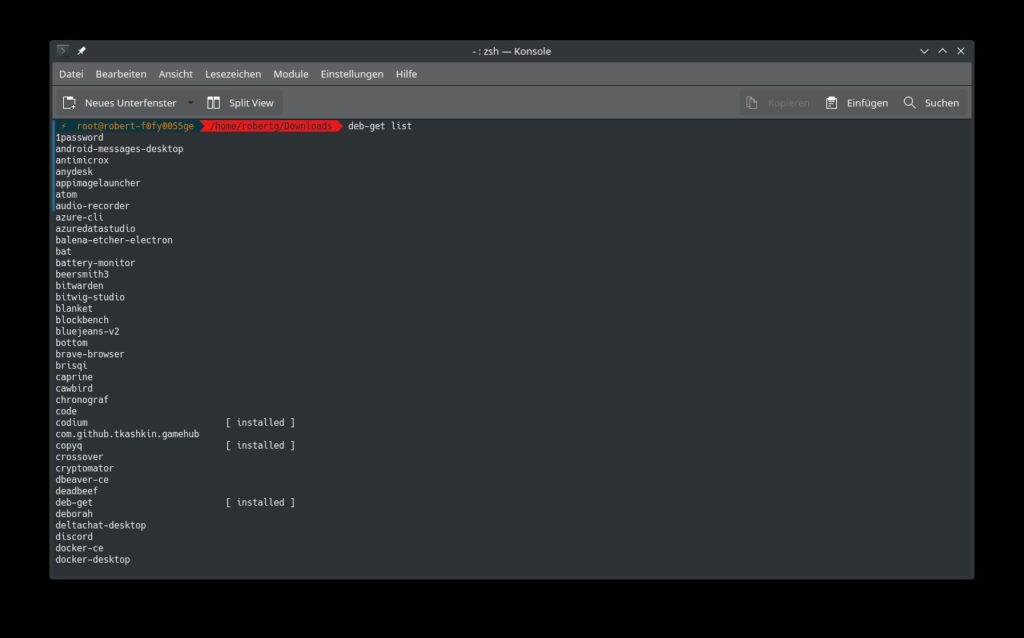Click the 'deadbeef' line
Viewport: 1024px width, 638px height.
pos(76,491)
